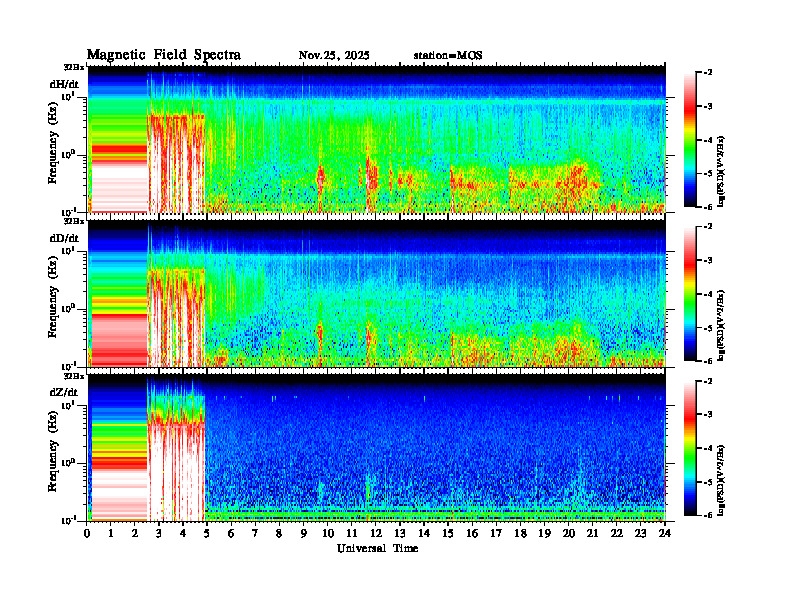Click hour "1" on the time axis
Image resolution: width=792 pixels, height=612 pixels.
[x=111, y=533]
